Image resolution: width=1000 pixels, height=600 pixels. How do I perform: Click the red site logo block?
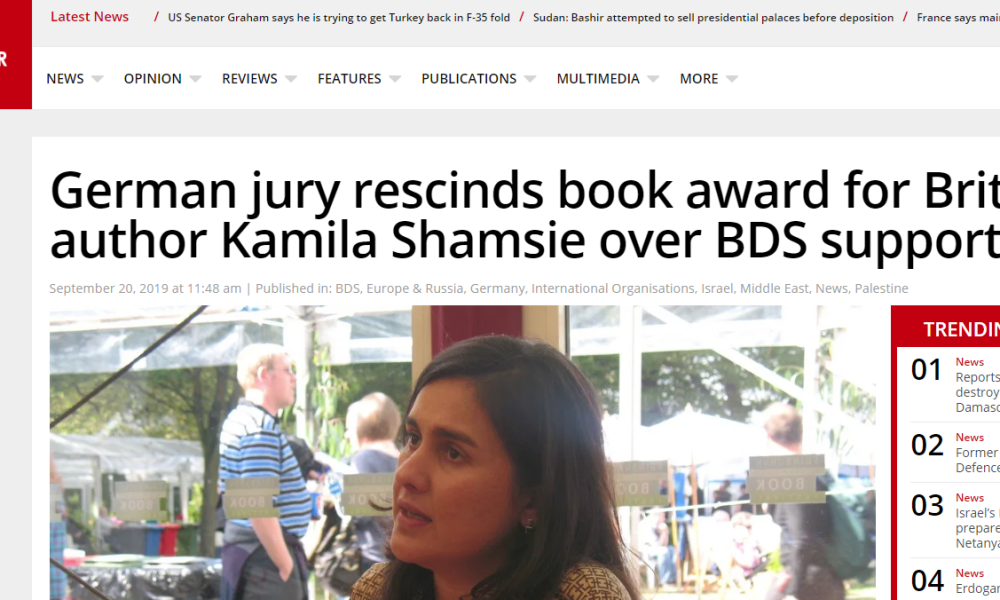click(x=15, y=54)
